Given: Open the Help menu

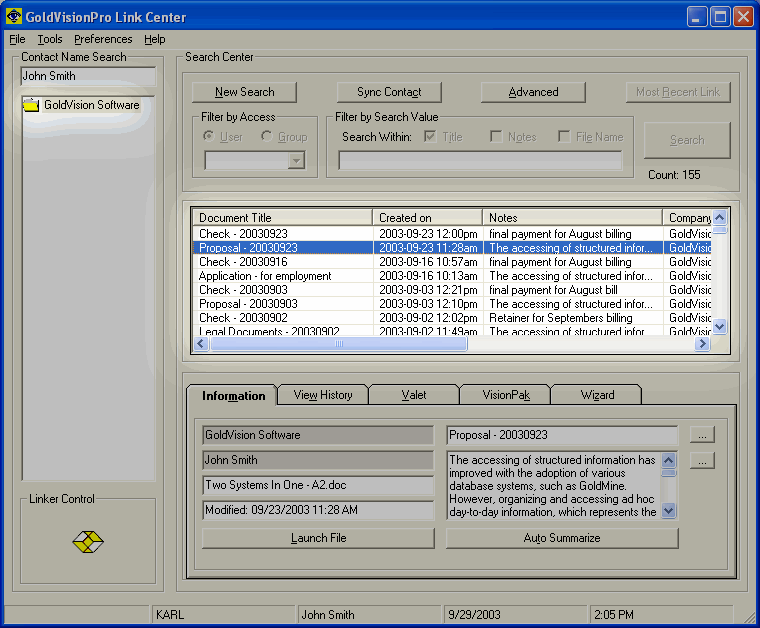Looking at the screenshot, I should coord(155,39).
